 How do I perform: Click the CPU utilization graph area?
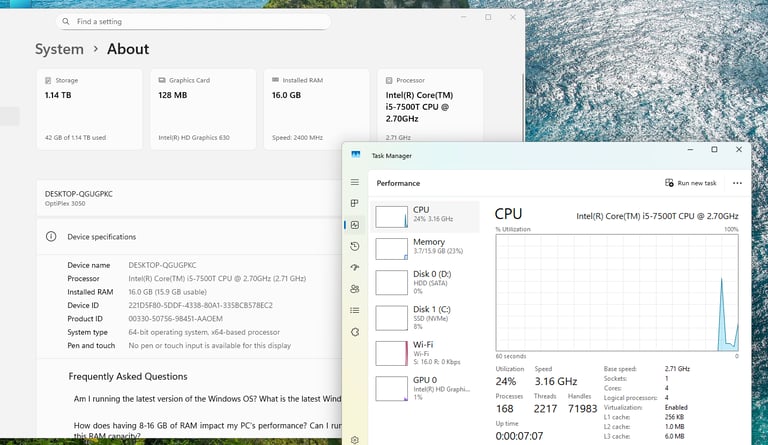click(617, 292)
